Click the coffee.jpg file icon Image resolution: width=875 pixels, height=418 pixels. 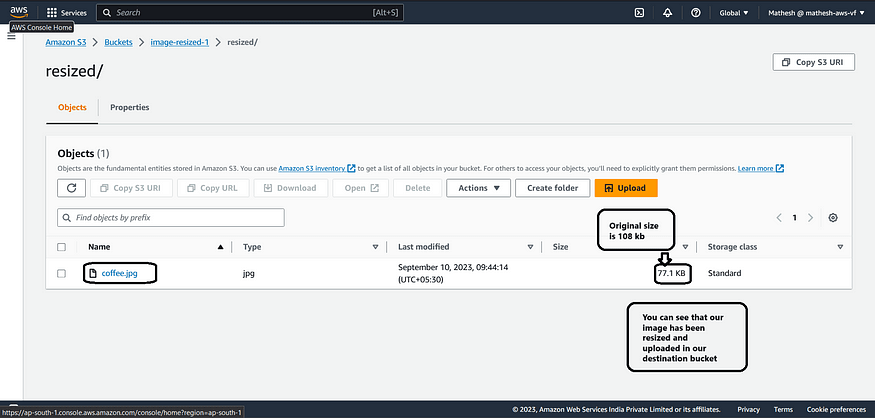[93, 273]
